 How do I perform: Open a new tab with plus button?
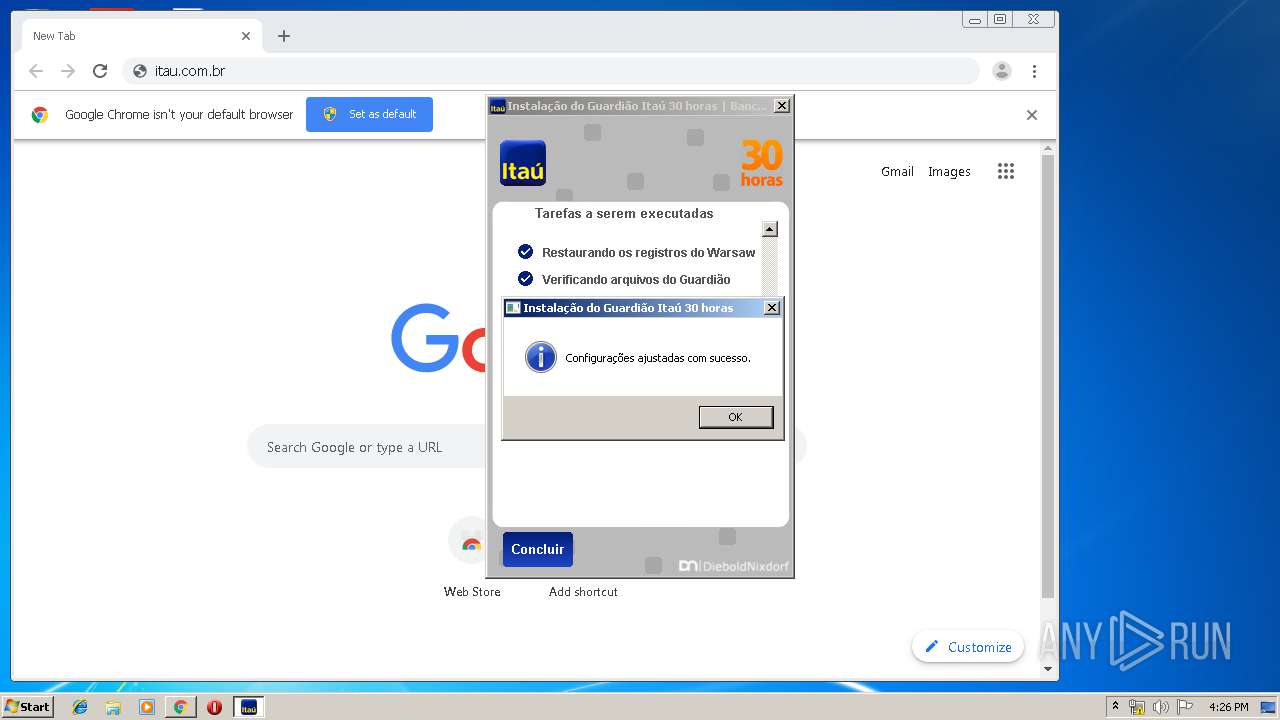pyautogui.click(x=284, y=36)
